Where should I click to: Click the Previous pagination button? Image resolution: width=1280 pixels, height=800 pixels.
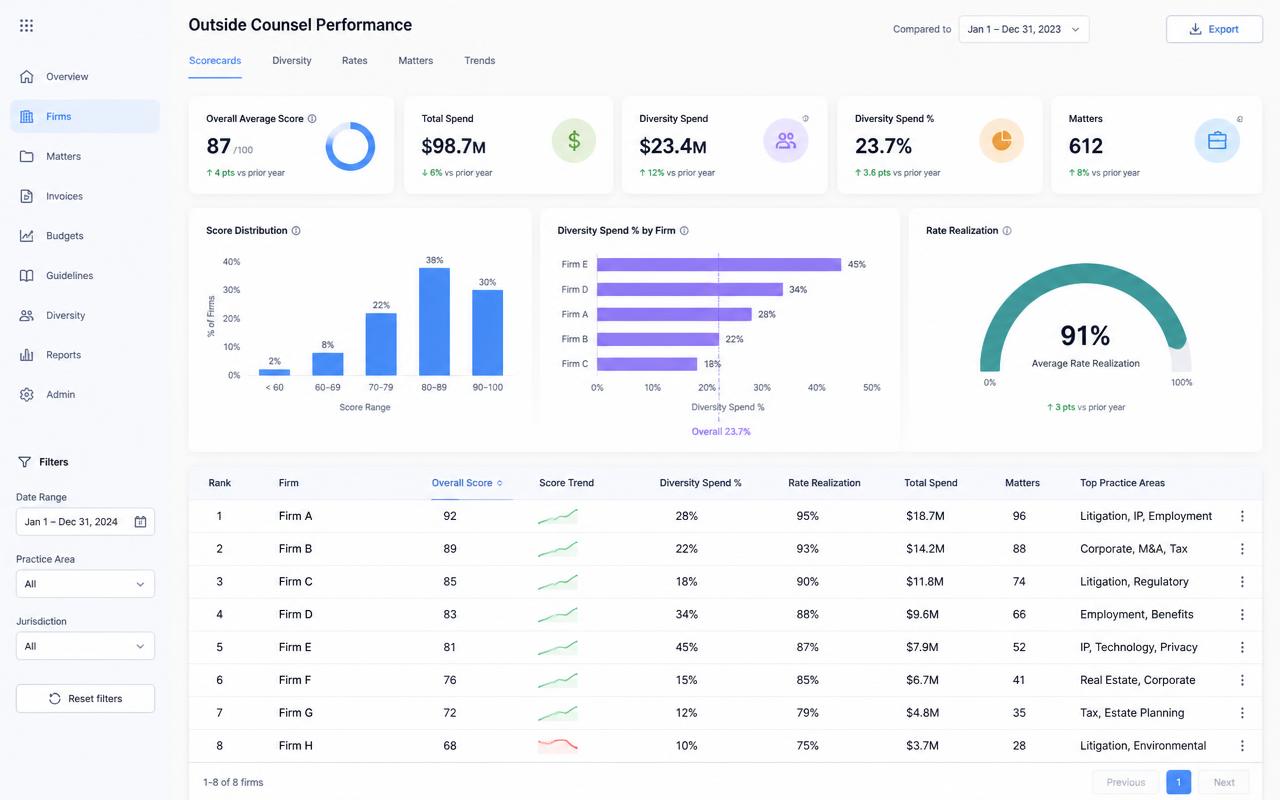click(1126, 782)
